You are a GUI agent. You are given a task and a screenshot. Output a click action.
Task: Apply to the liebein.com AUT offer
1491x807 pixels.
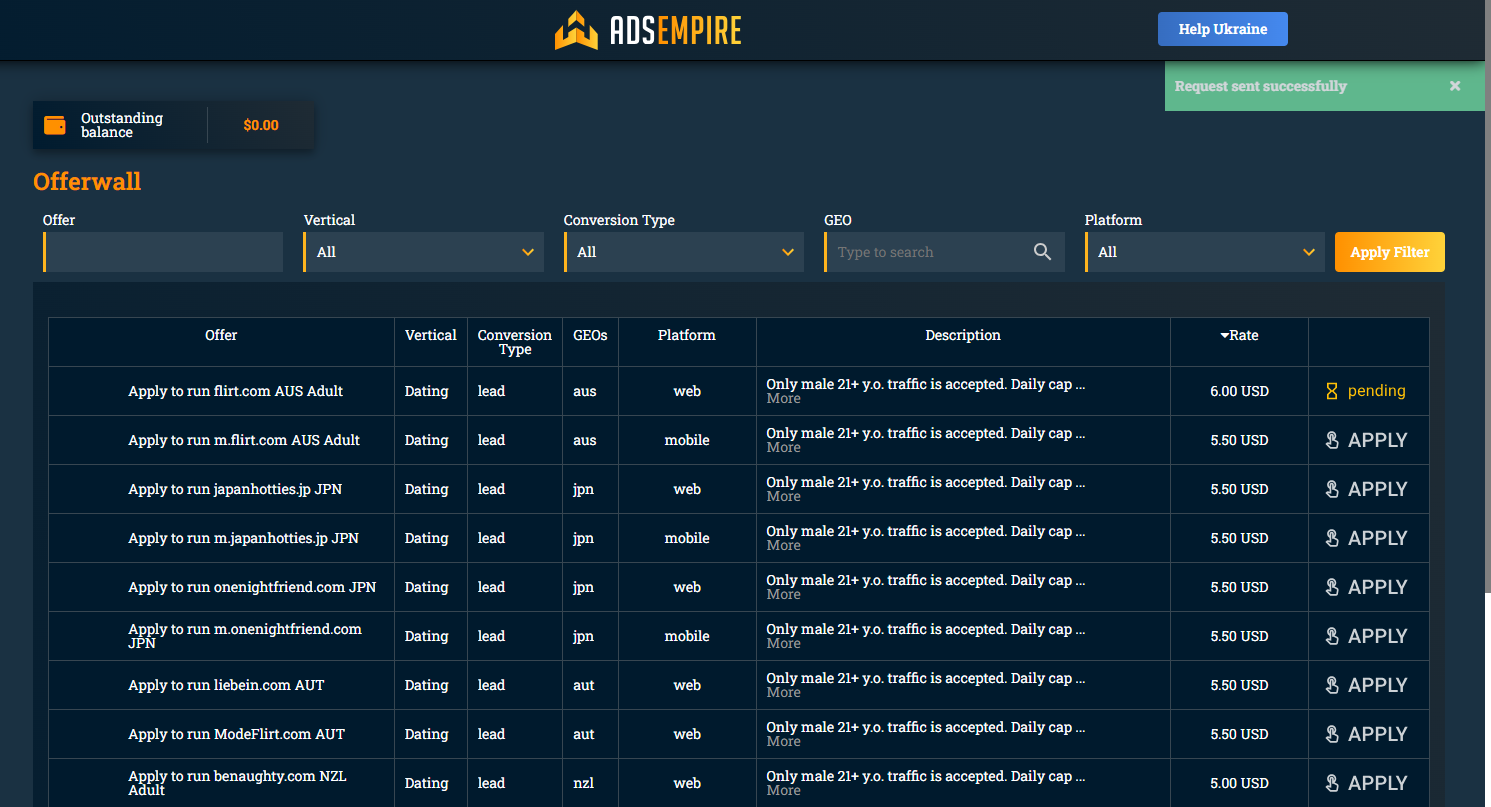click(1367, 685)
